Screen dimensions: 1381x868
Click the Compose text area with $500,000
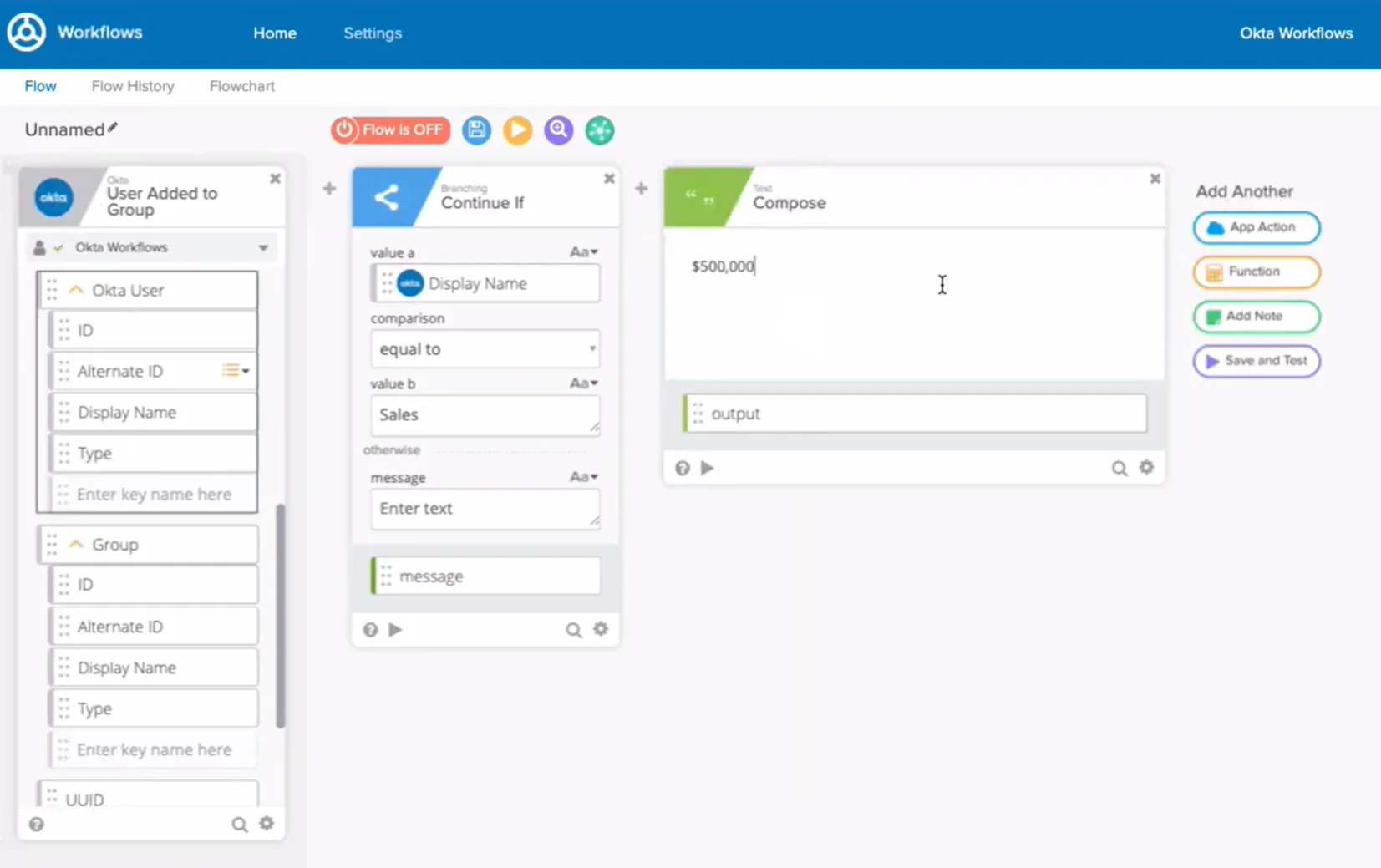tap(913, 304)
